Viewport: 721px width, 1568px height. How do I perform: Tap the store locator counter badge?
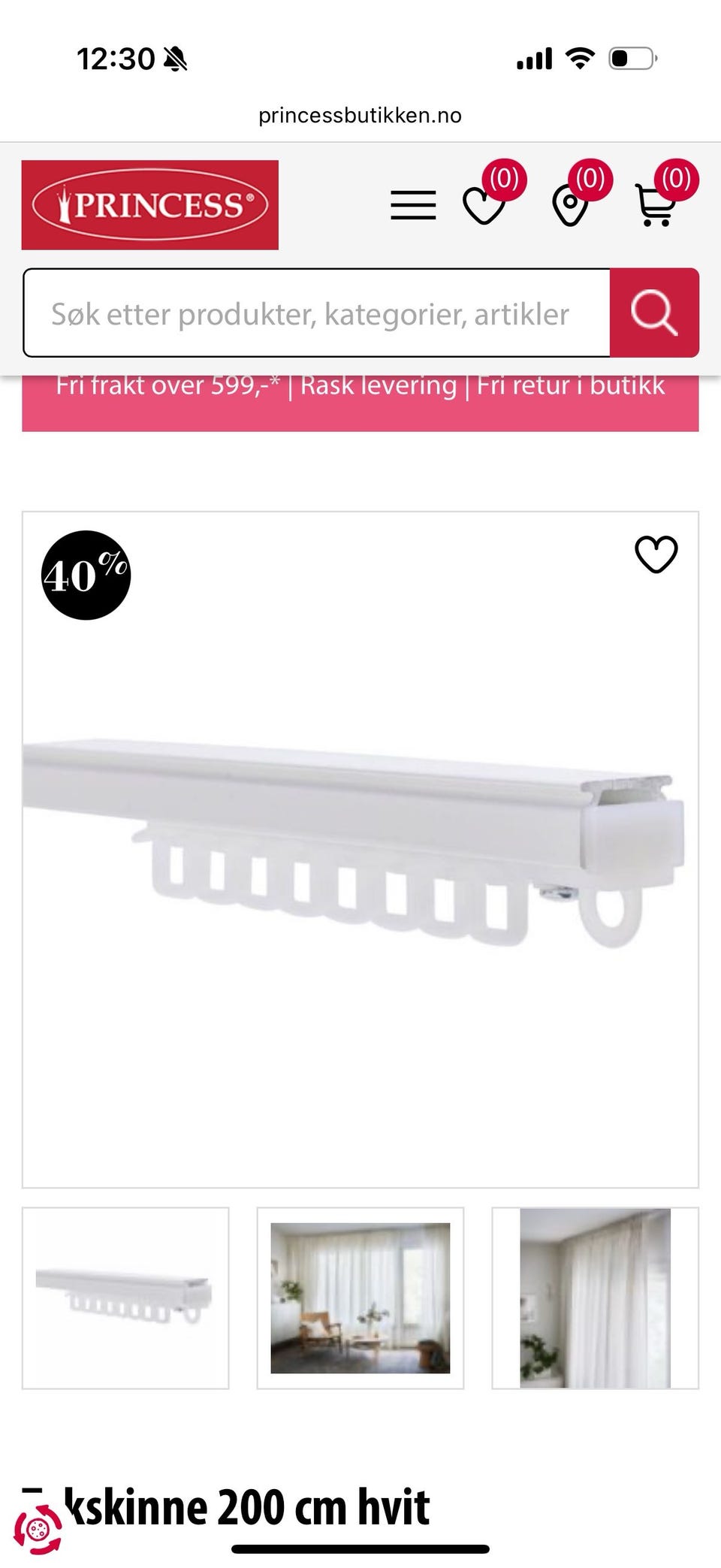click(590, 180)
